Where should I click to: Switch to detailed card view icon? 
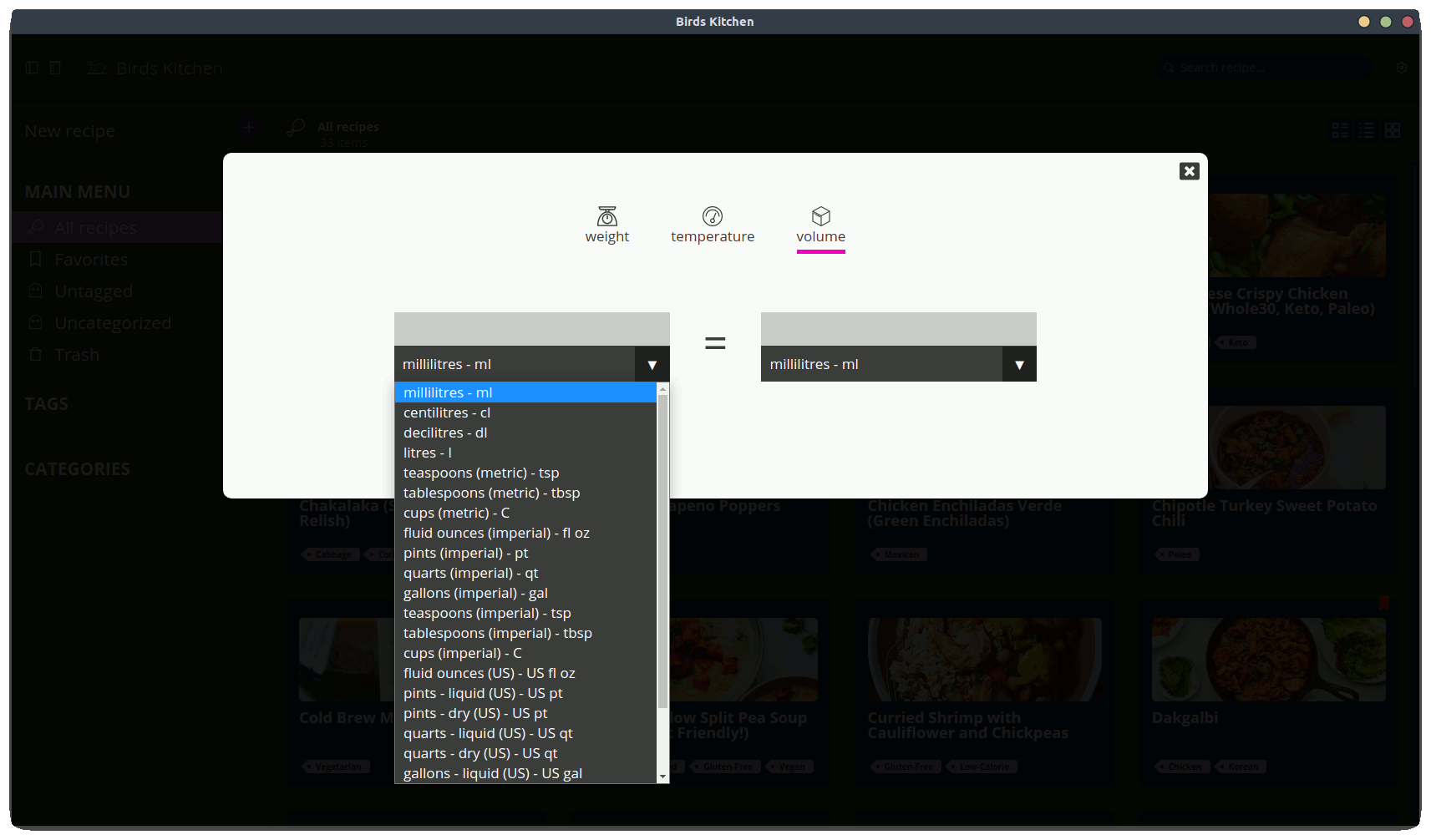coord(1340,130)
